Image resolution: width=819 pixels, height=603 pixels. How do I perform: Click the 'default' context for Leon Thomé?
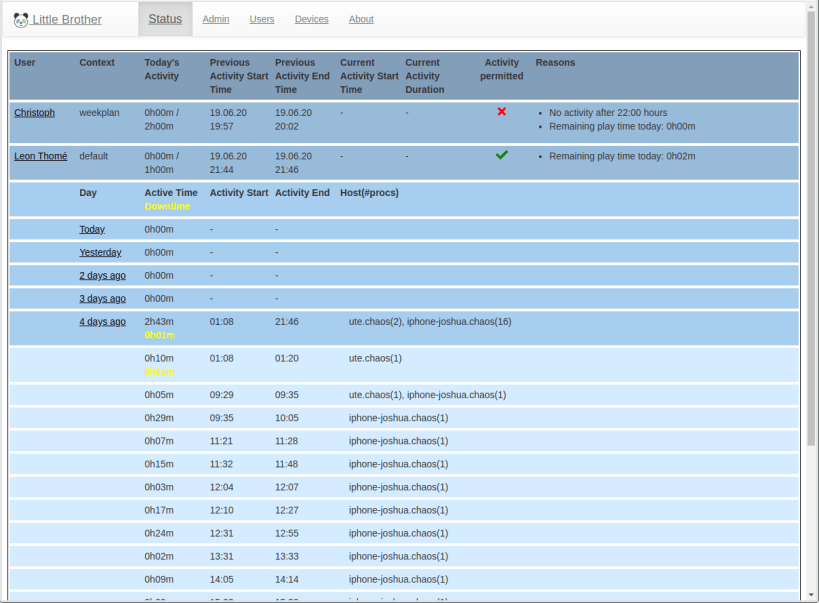pyautogui.click(x=93, y=156)
